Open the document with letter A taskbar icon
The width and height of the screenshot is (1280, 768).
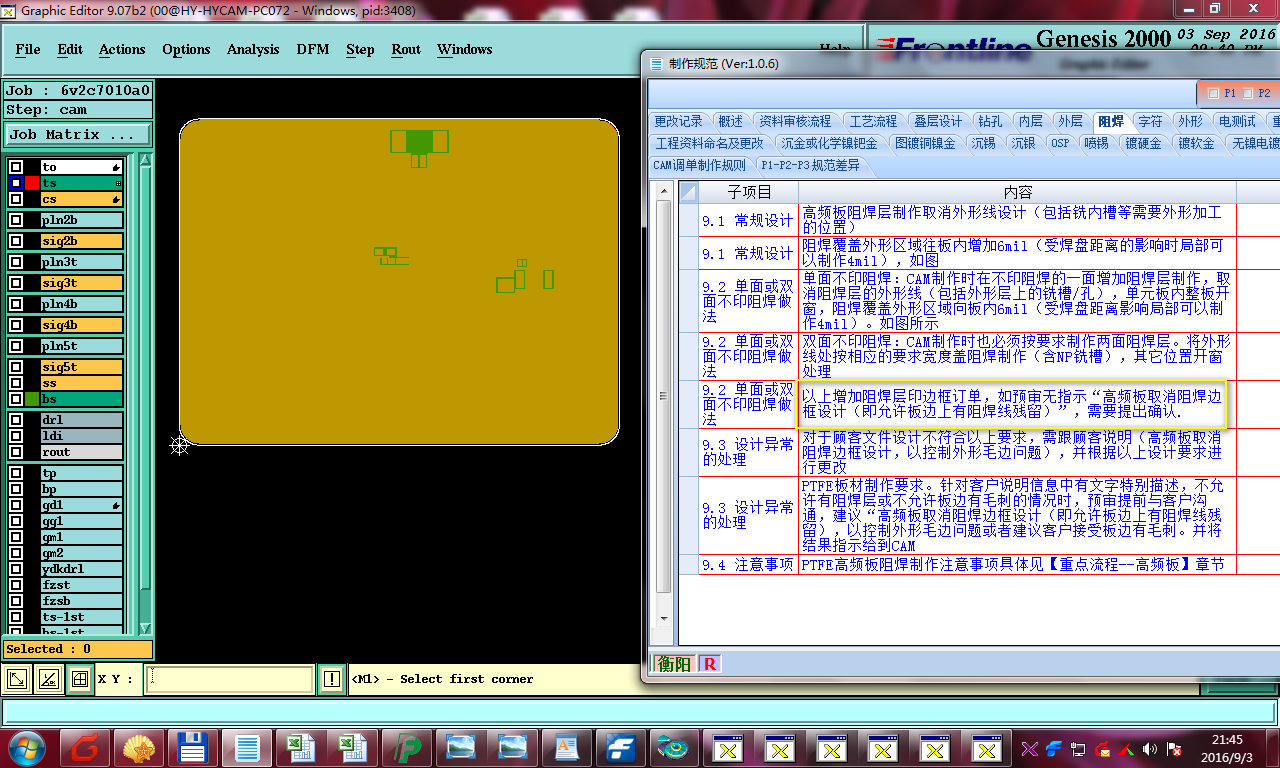pos(566,748)
